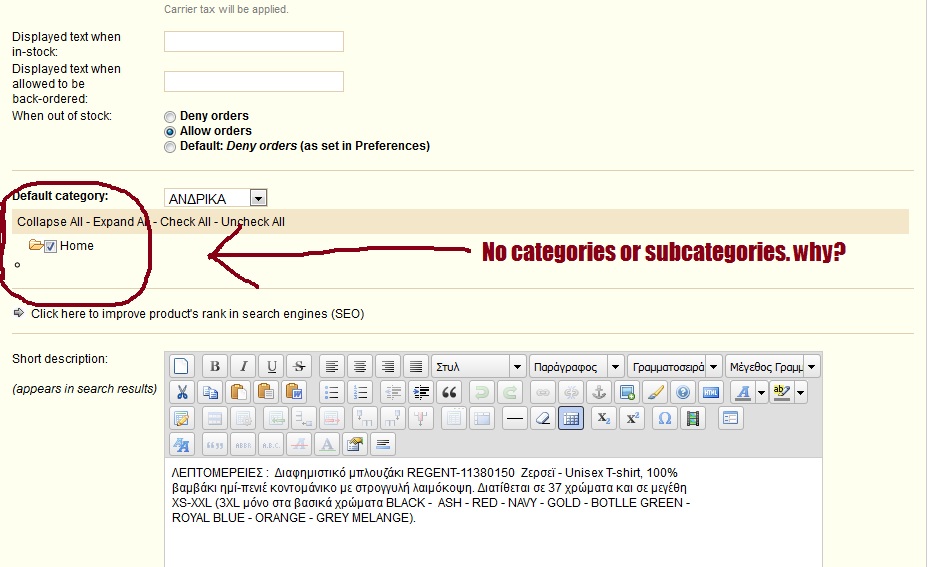931x567 pixels.
Task: Click the Home folder icon in the tree
Action: click(x=36, y=245)
